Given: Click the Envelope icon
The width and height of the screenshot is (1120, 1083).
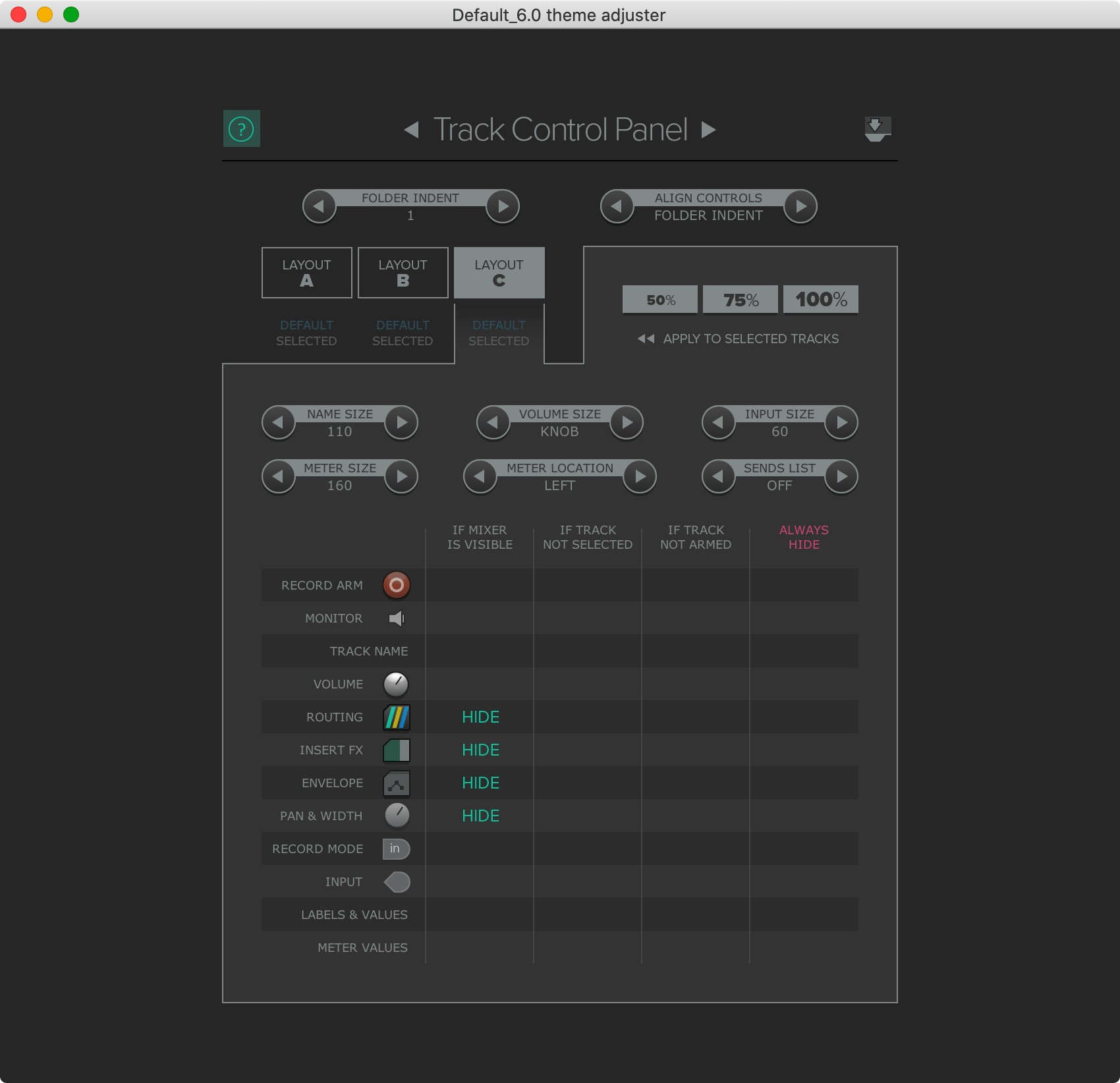Looking at the screenshot, I should pyautogui.click(x=396, y=783).
